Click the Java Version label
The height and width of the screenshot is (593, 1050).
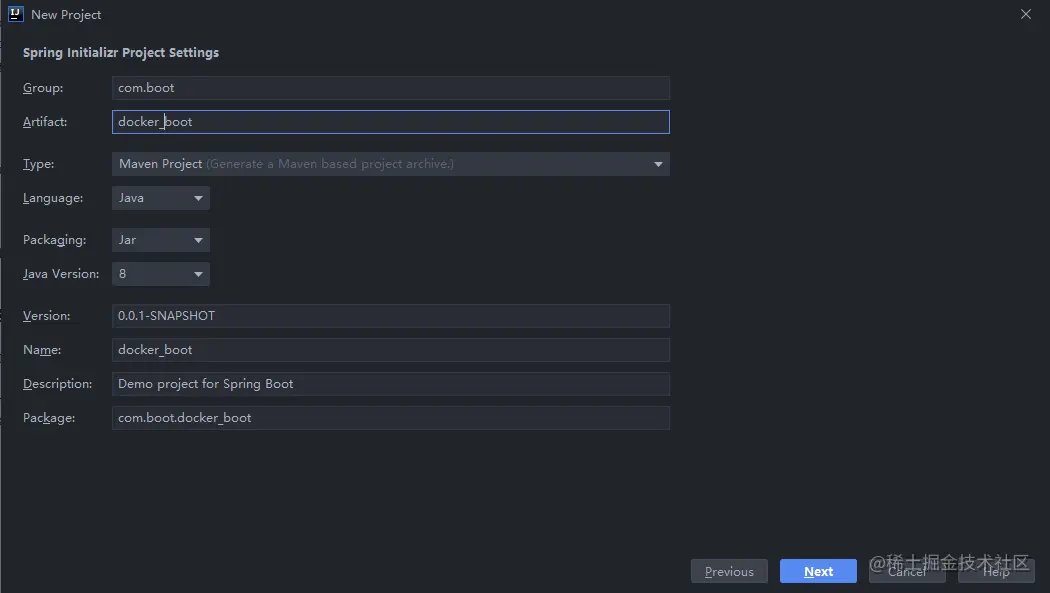[61, 274]
